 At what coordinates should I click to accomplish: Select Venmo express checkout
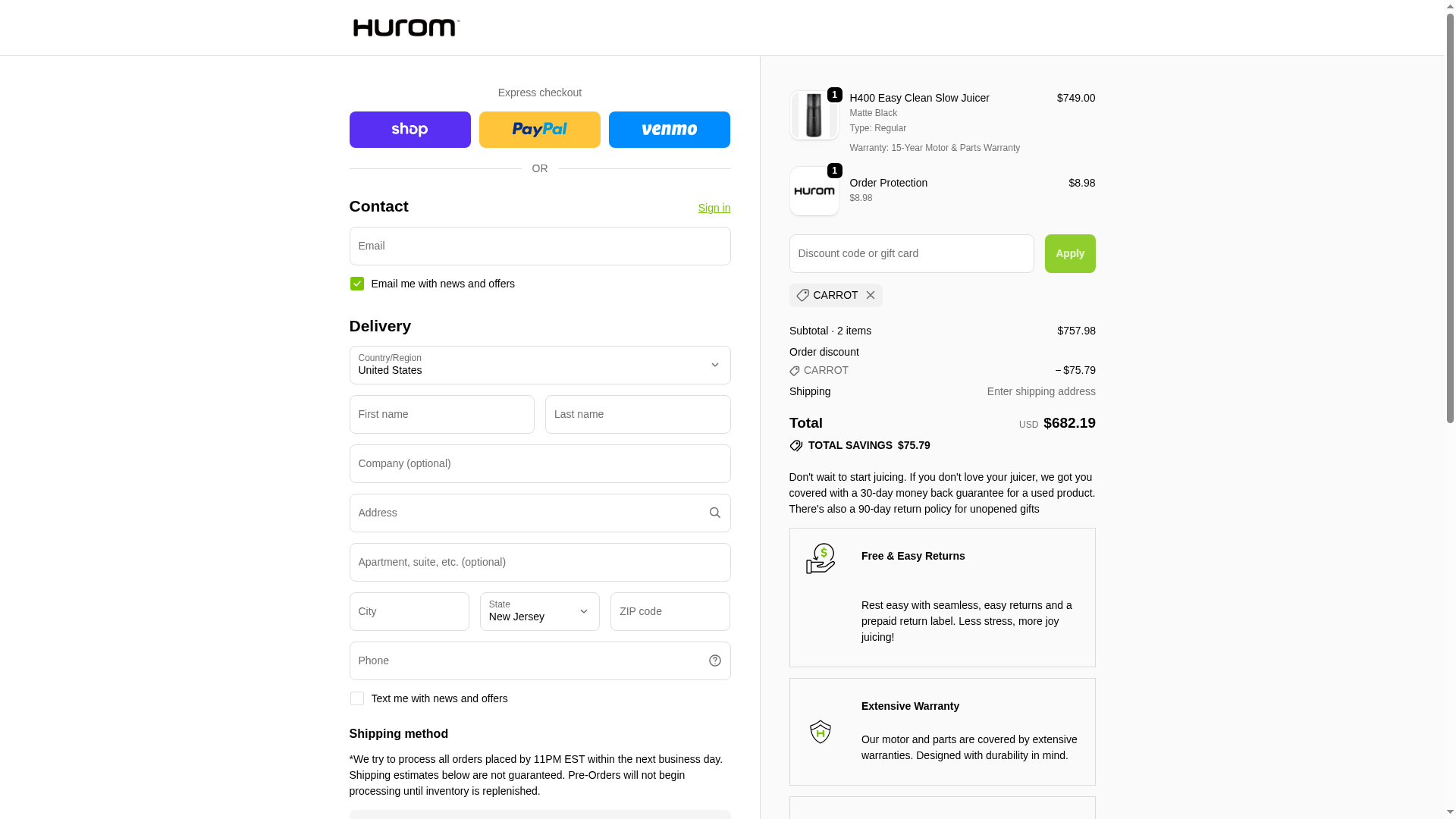[x=669, y=130]
